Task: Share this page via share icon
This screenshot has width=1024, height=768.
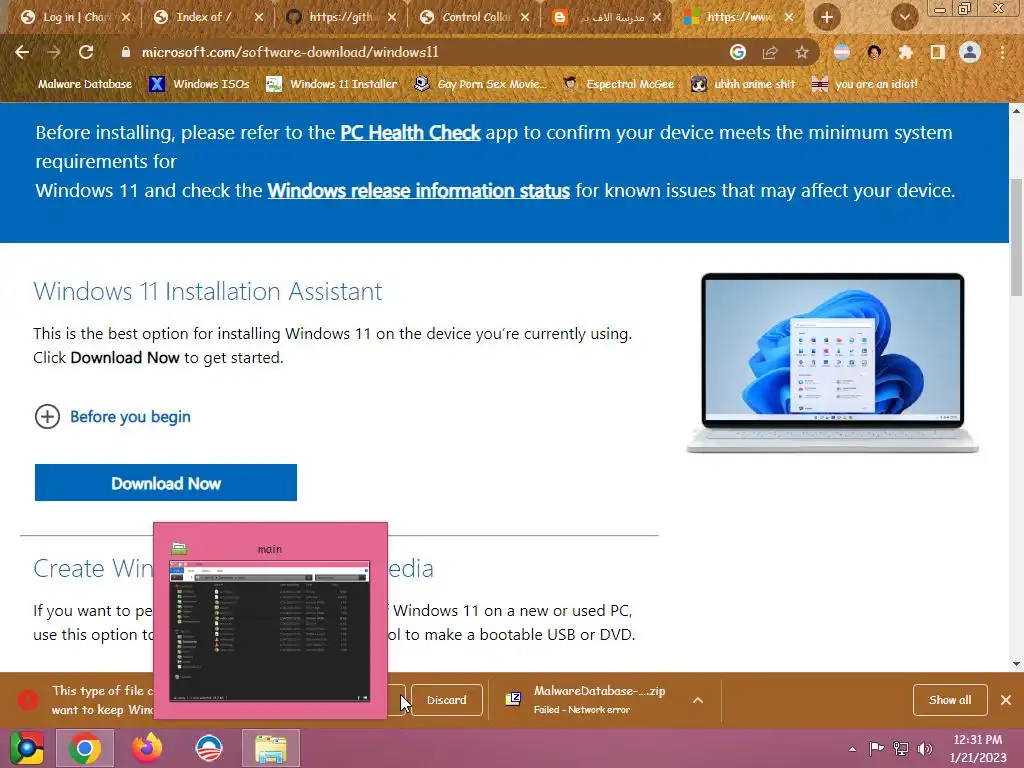Action: point(770,52)
